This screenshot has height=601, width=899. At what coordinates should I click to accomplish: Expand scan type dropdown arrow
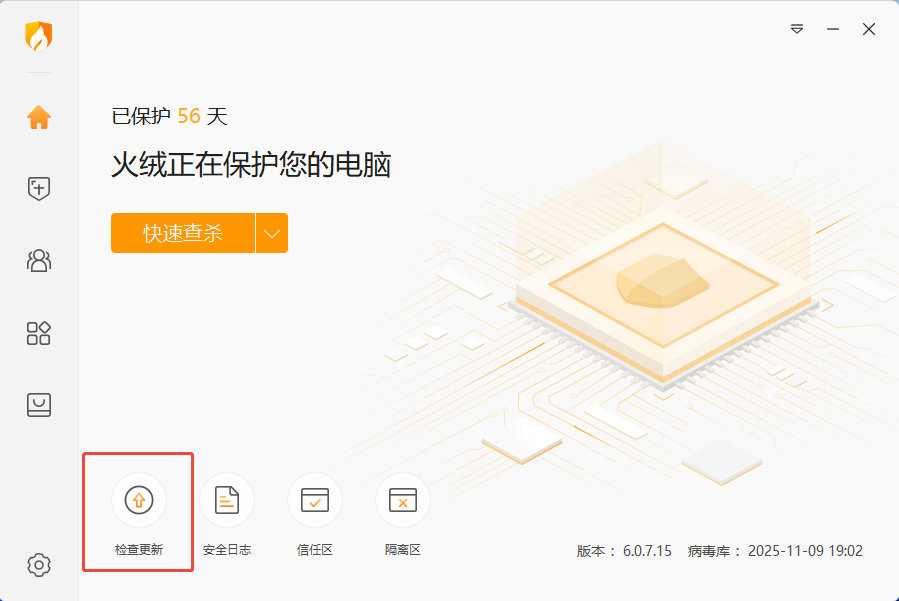(272, 233)
